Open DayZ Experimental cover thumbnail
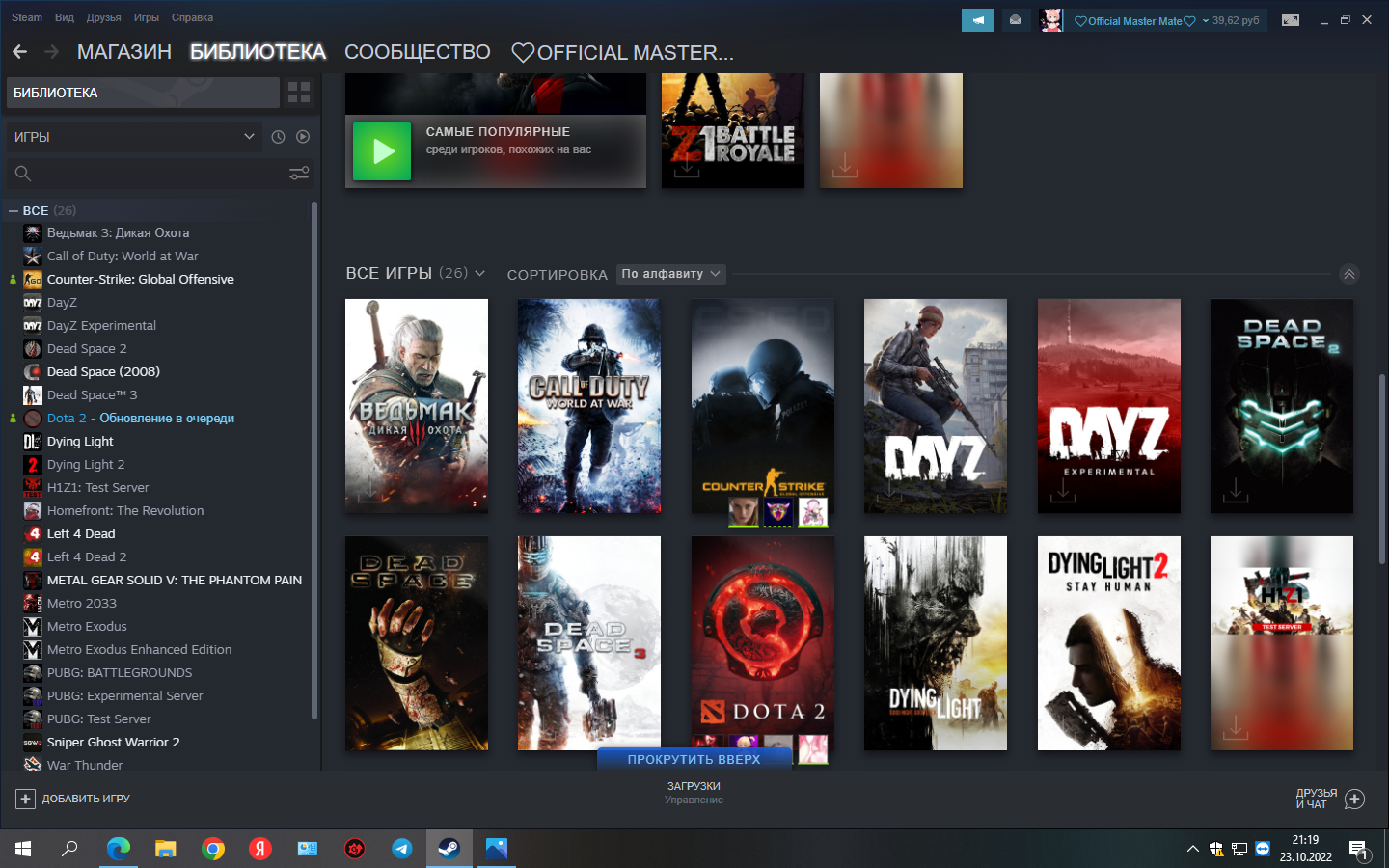The width and height of the screenshot is (1389, 868). (1109, 406)
